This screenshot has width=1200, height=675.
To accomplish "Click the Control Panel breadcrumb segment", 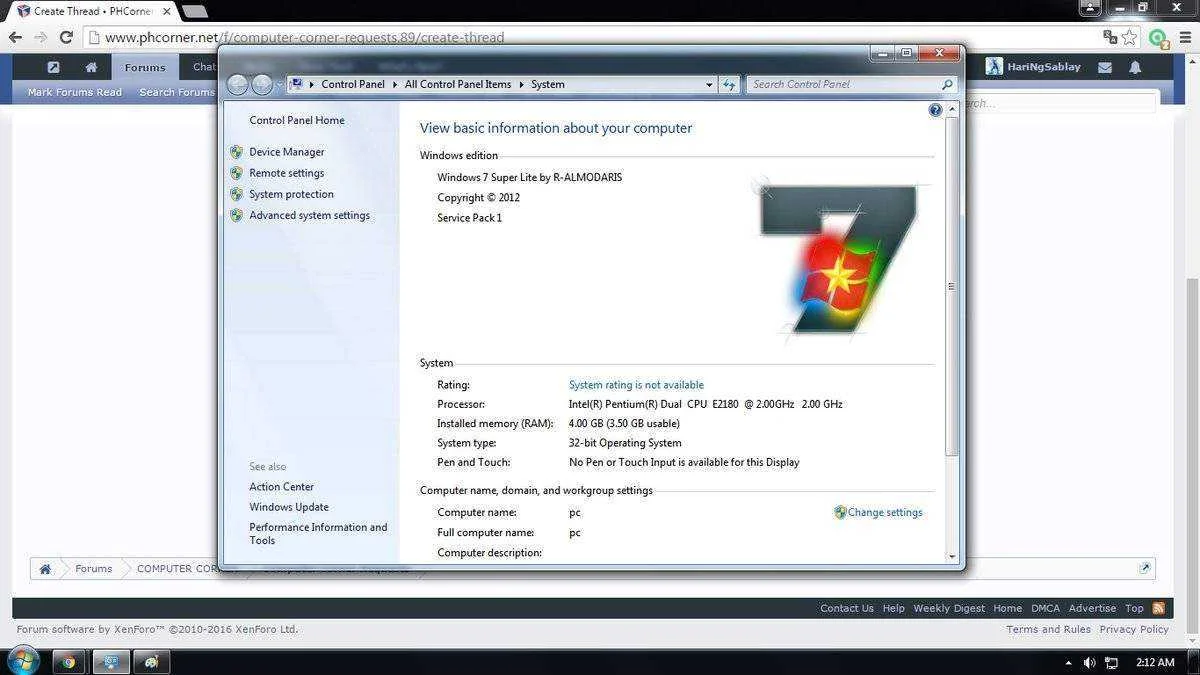I will pyautogui.click(x=353, y=85).
